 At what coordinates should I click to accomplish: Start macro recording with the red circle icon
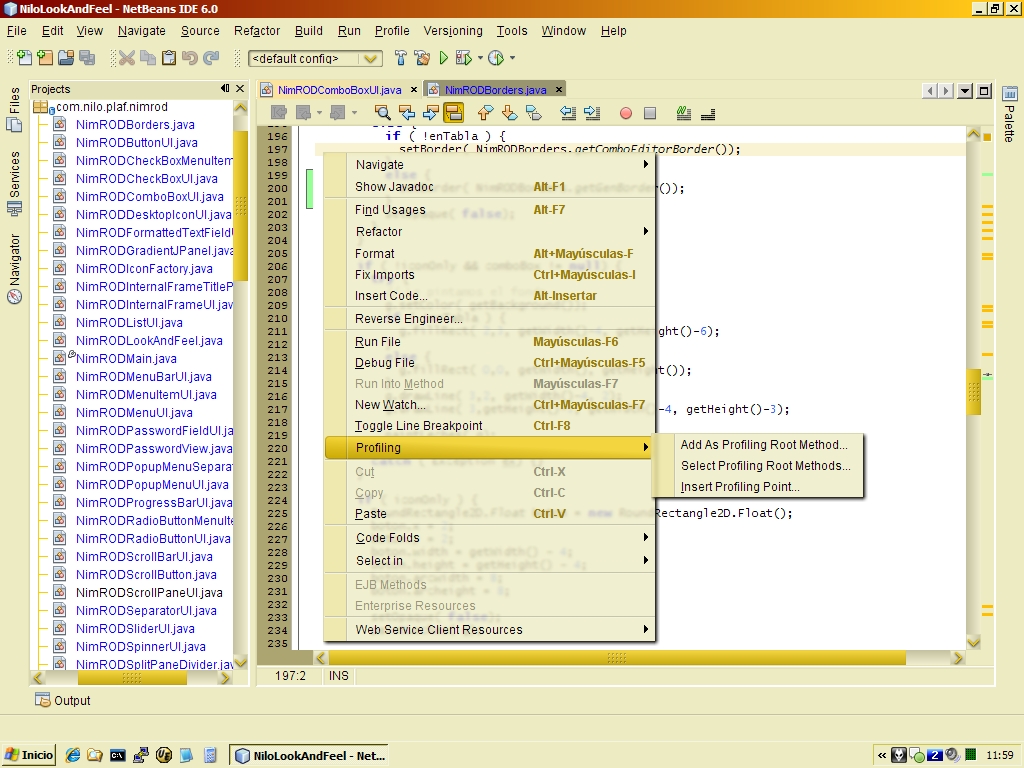coord(626,113)
